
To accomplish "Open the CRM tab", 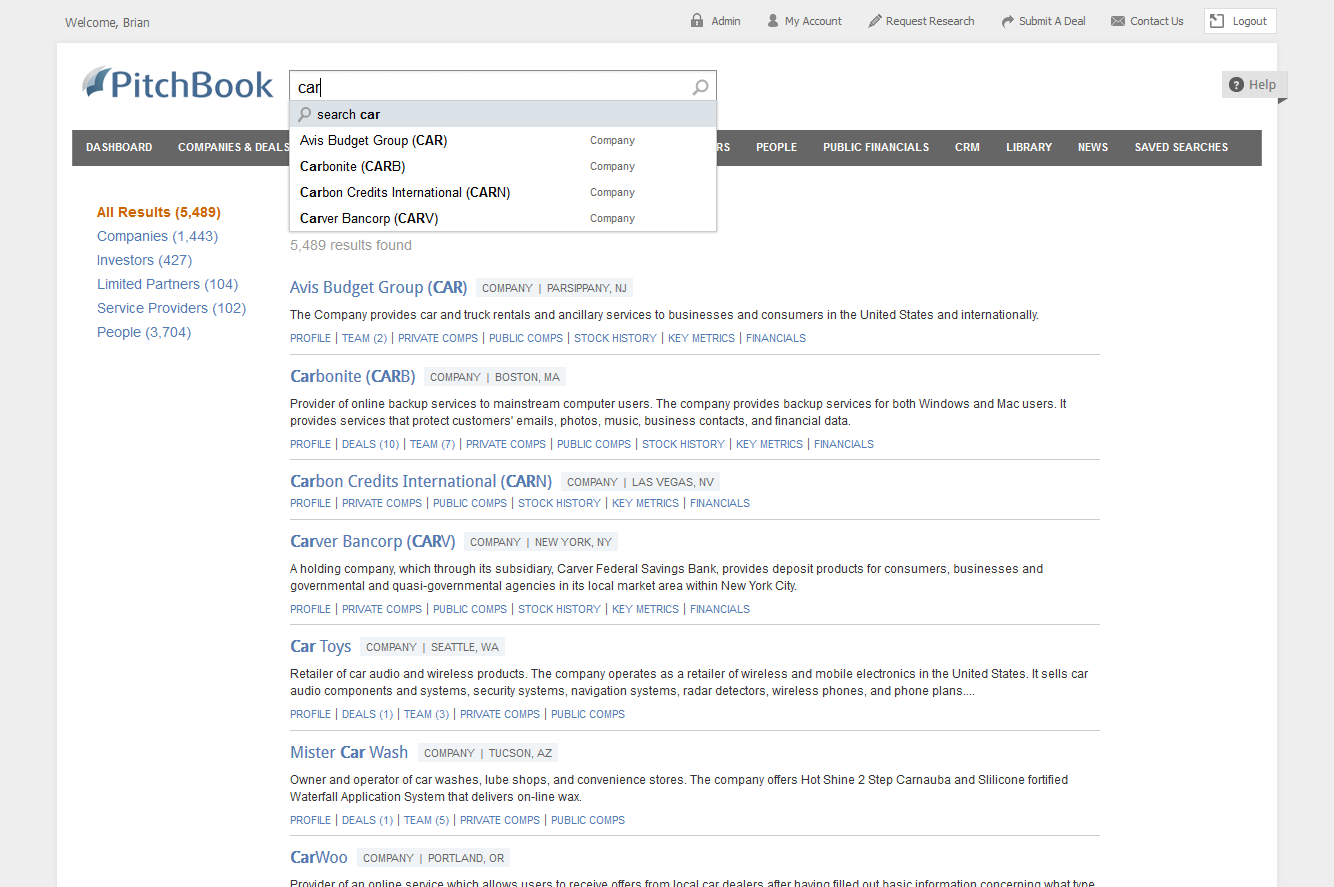I will 967,147.
